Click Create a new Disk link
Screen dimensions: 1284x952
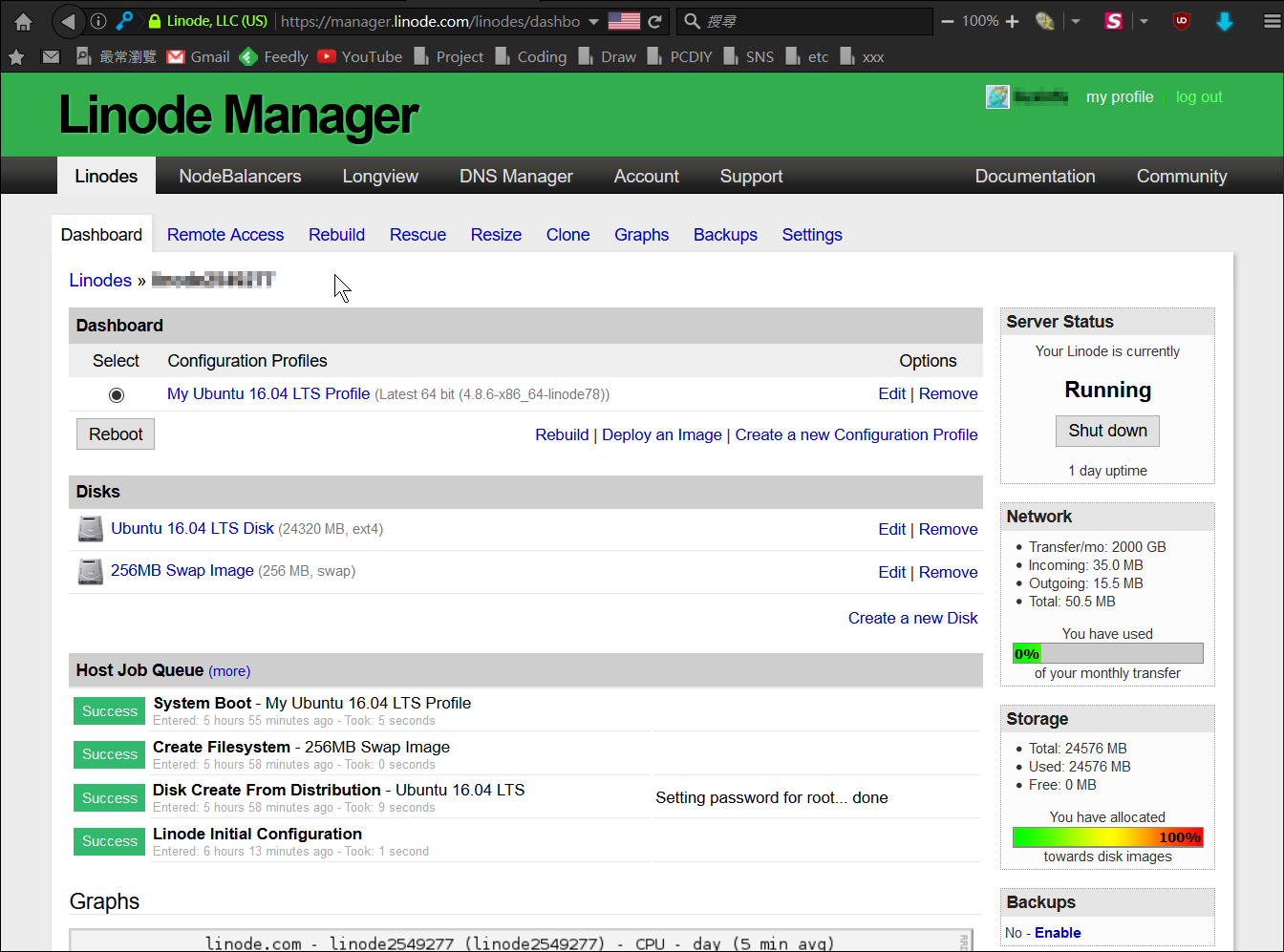[x=912, y=618]
